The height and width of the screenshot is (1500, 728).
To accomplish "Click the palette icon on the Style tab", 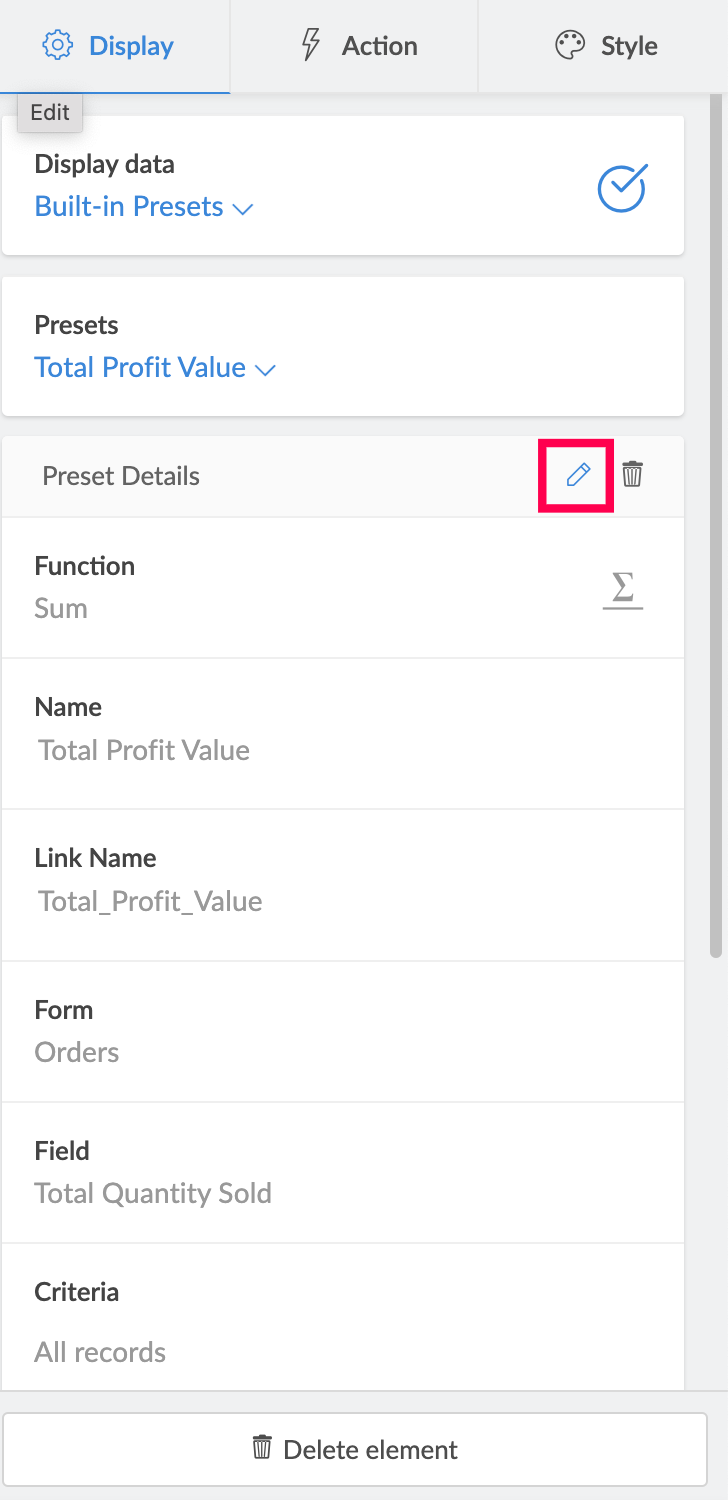I will pyautogui.click(x=570, y=45).
